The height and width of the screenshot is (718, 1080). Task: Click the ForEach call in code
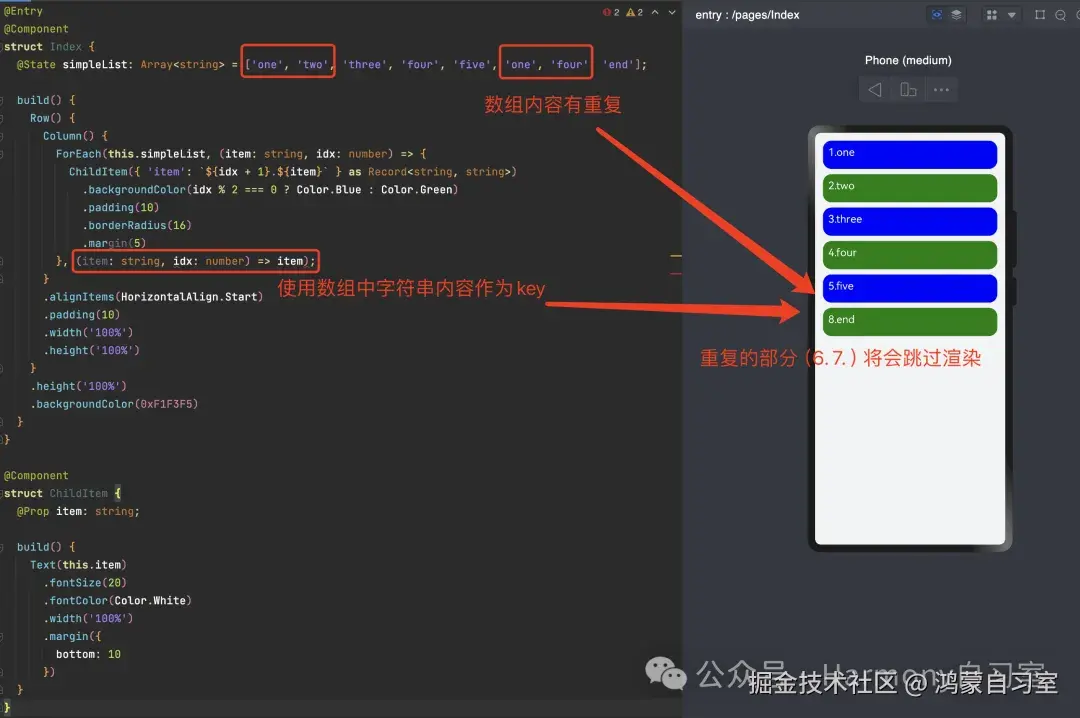[x=79, y=154]
